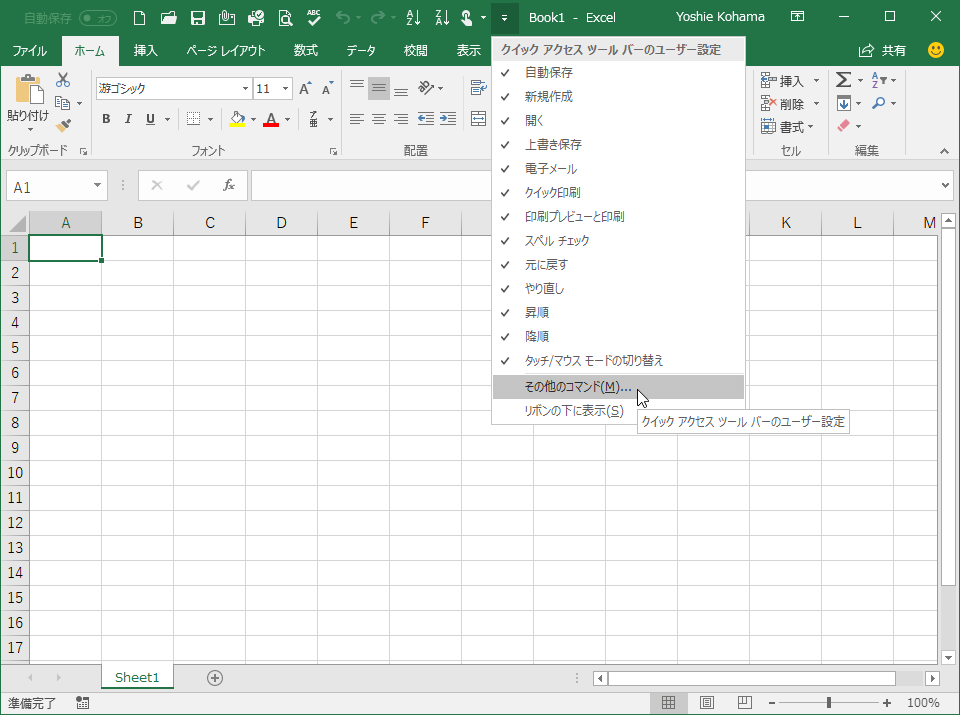Open the Name Box dropdown arrow

click(x=97, y=185)
